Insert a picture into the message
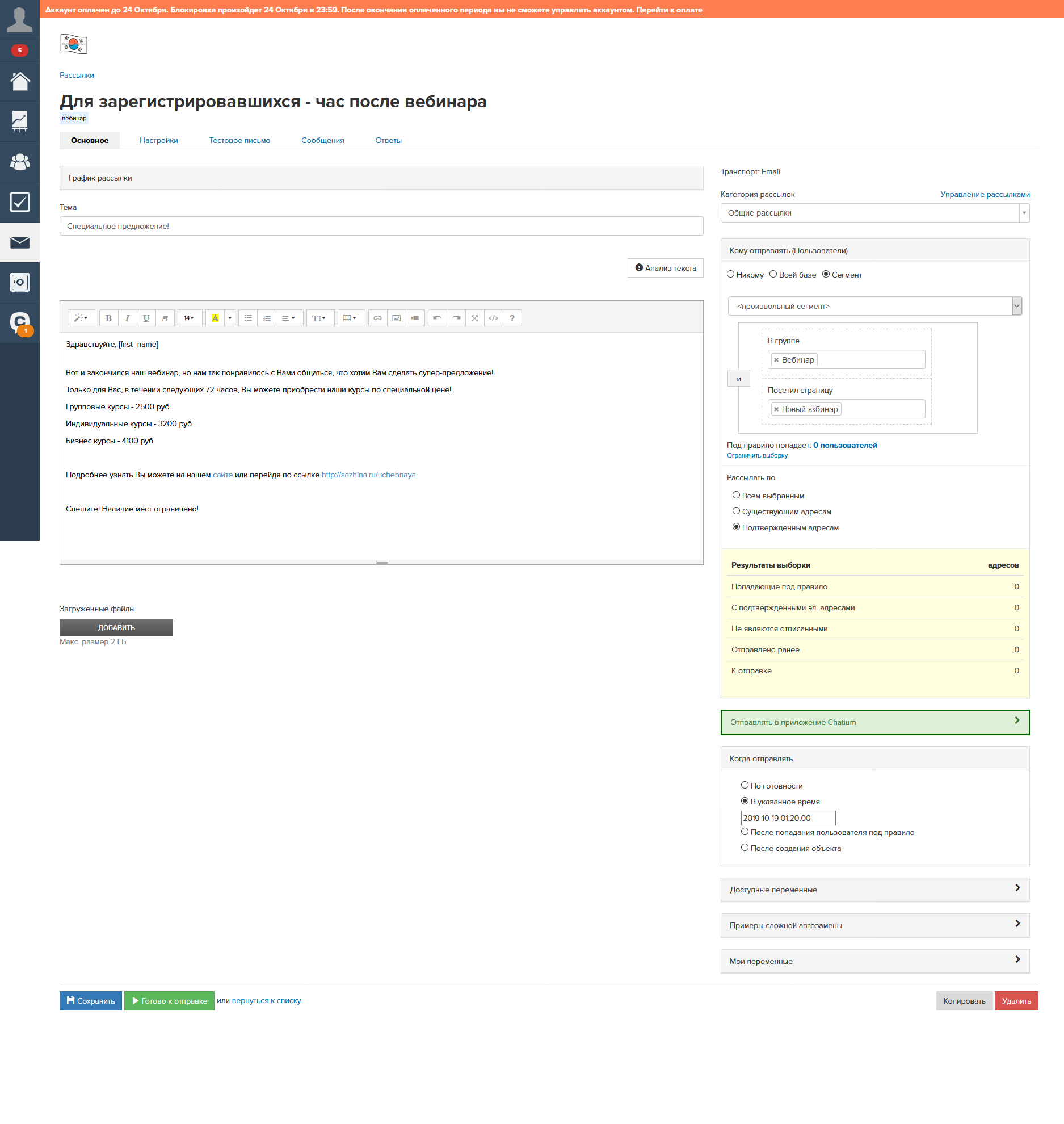The height and width of the screenshot is (1124, 1064). (396, 318)
